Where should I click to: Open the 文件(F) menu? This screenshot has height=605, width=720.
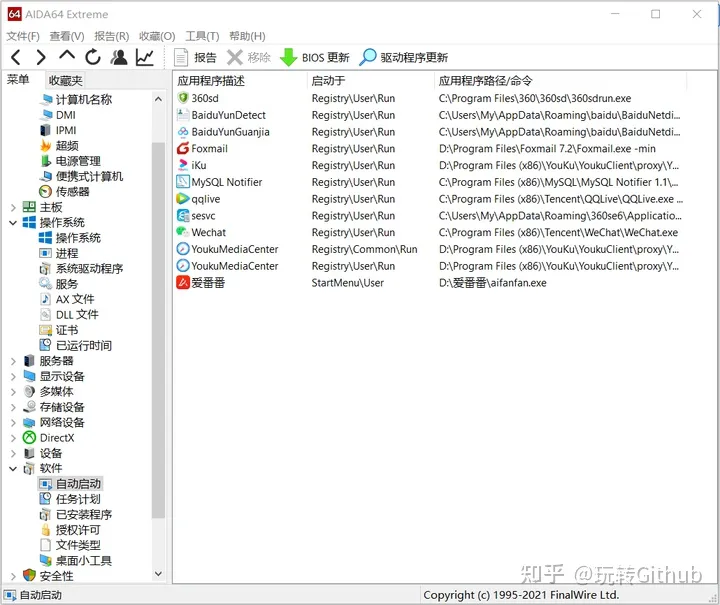[x=23, y=36]
